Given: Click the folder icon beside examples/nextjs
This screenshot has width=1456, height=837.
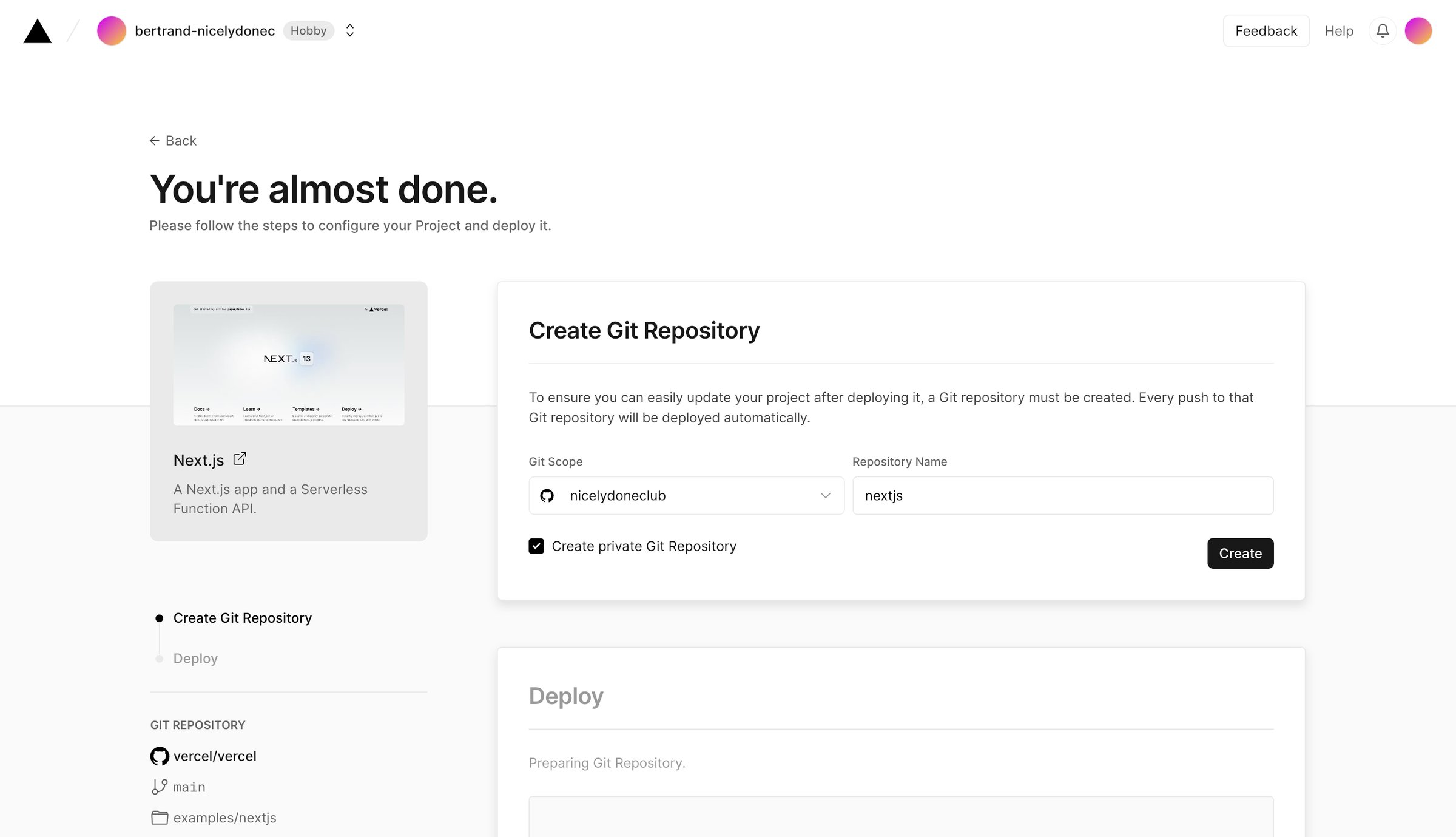Looking at the screenshot, I should click(x=160, y=818).
